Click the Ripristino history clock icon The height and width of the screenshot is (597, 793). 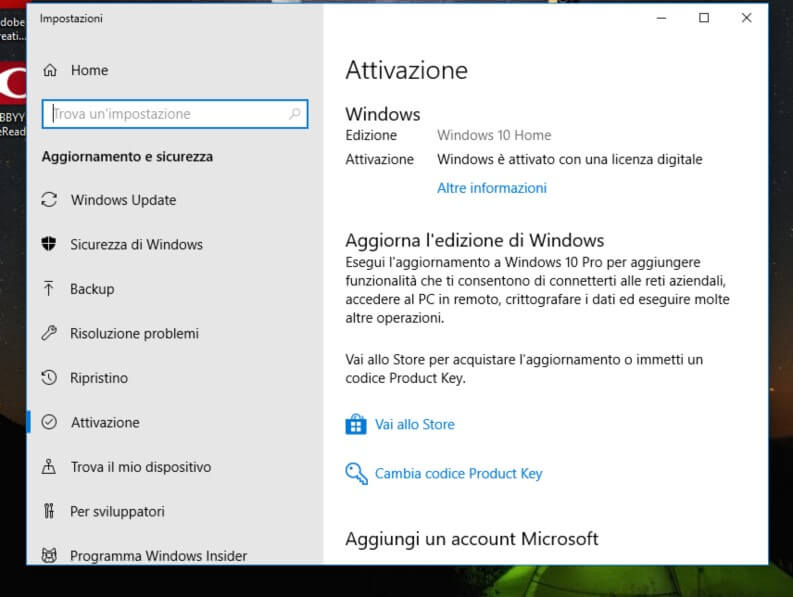coord(49,377)
